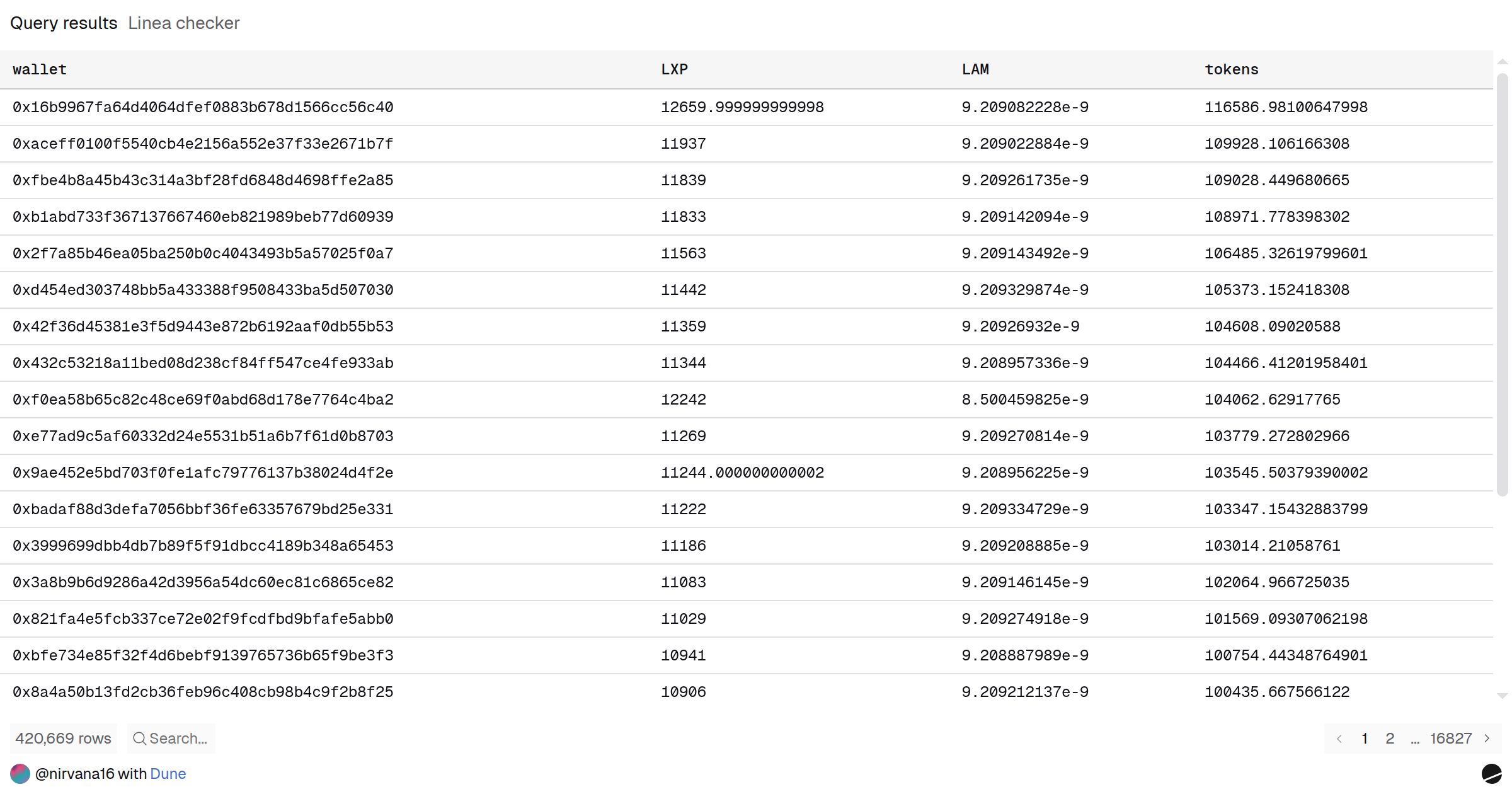Click pagination ellipsis between pages
This screenshot has width=1512, height=794.
click(x=1415, y=739)
